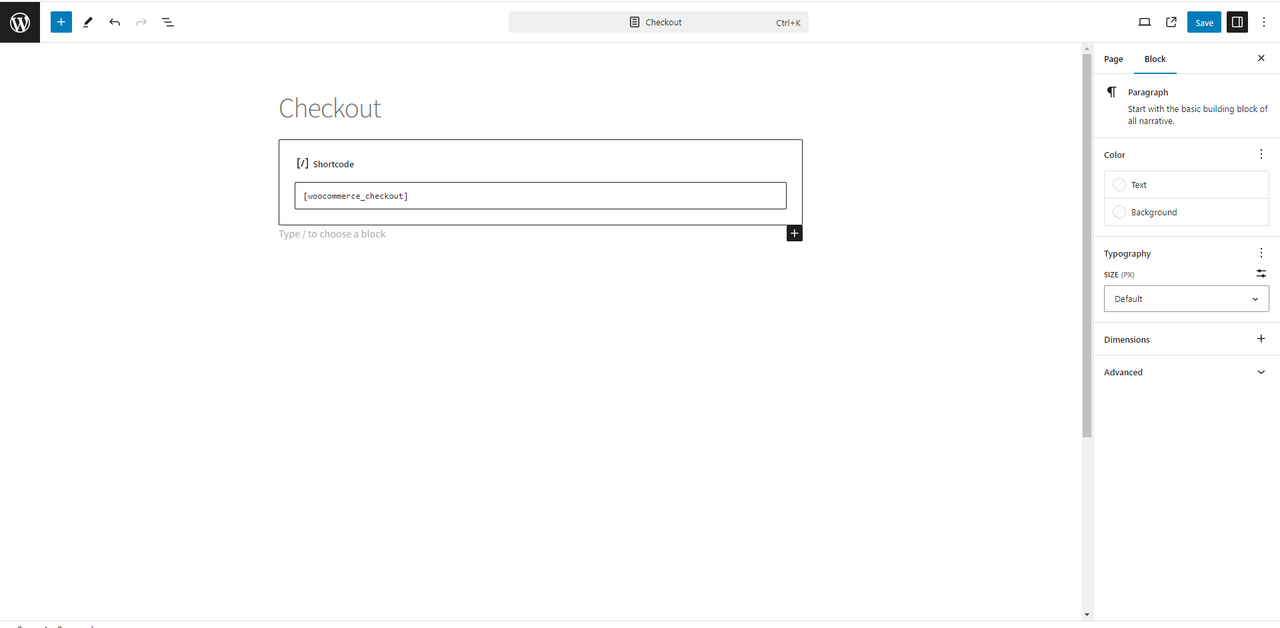1280x628 pixels.
Task: Click the Checkout page title
Action: 330,108
